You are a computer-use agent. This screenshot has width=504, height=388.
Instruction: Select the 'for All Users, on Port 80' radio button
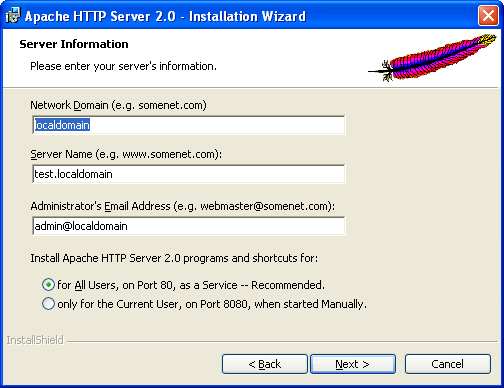pyautogui.click(x=48, y=285)
